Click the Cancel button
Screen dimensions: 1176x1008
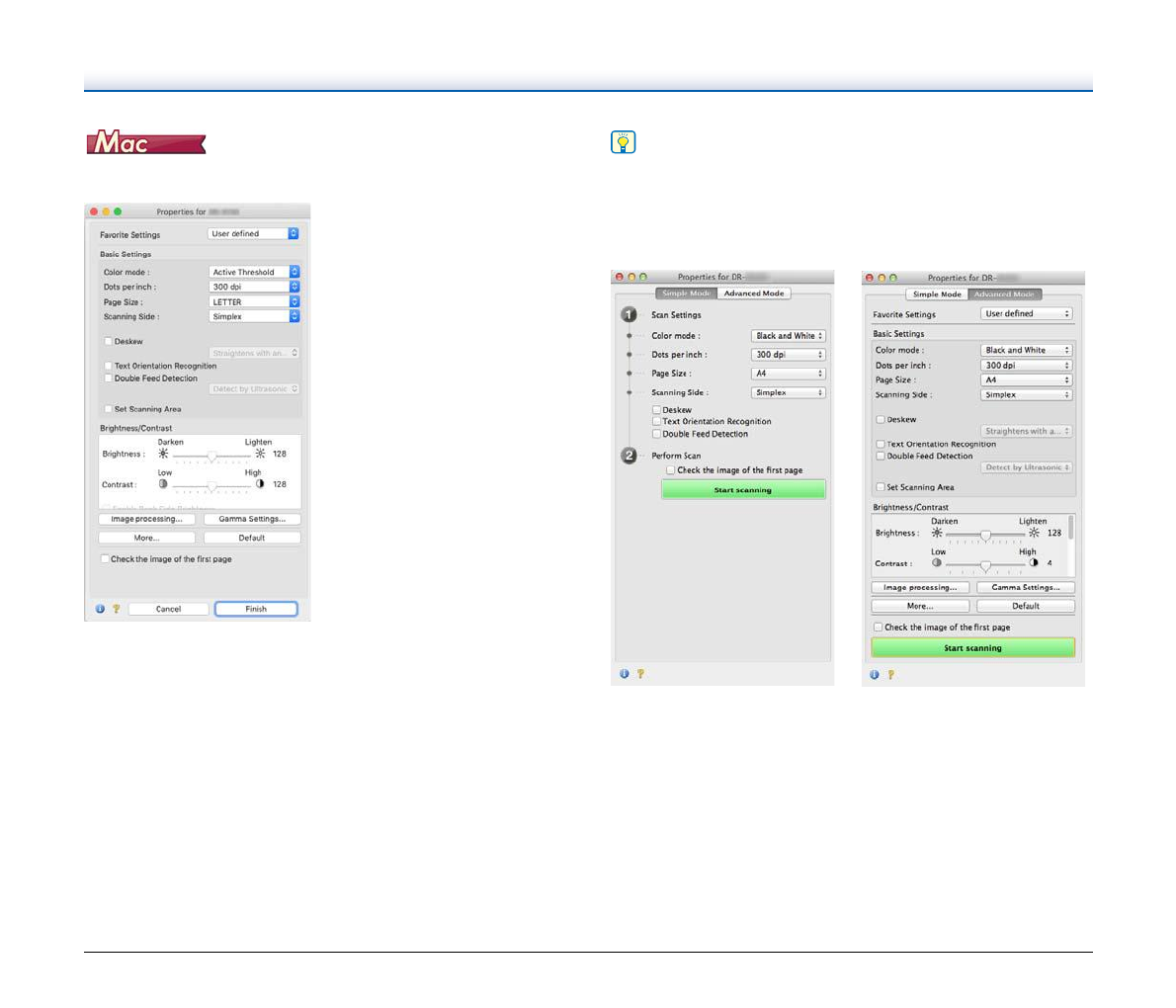click(168, 609)
